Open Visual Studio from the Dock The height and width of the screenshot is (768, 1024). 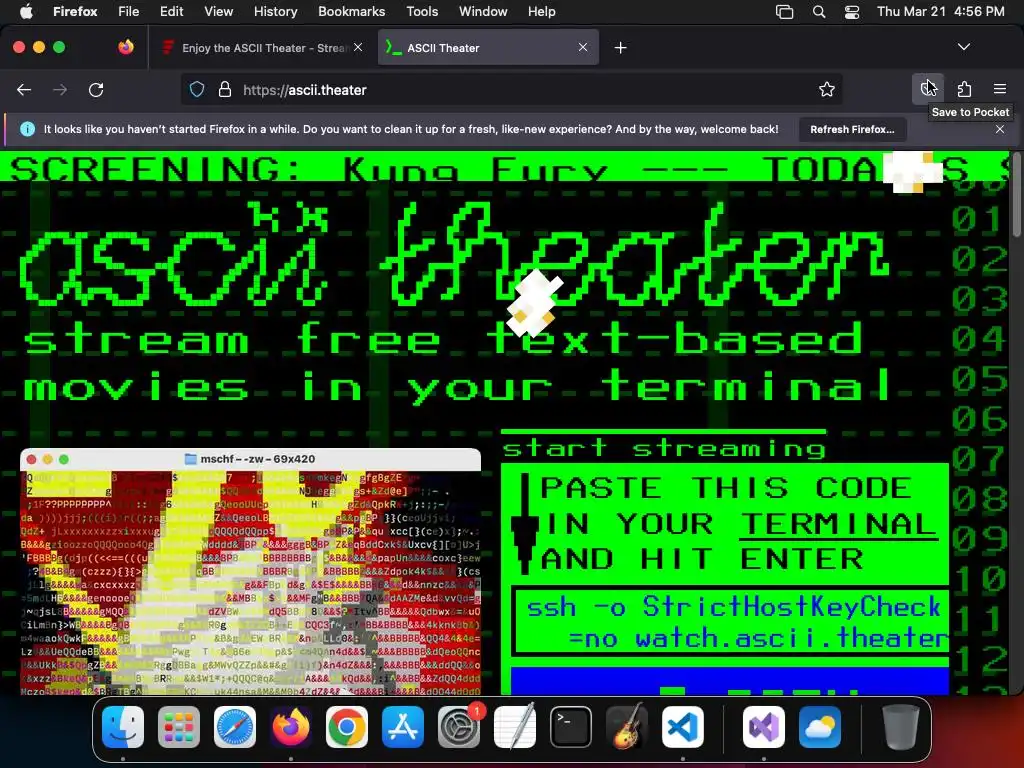pyautogui.click(x=763, y=727)
